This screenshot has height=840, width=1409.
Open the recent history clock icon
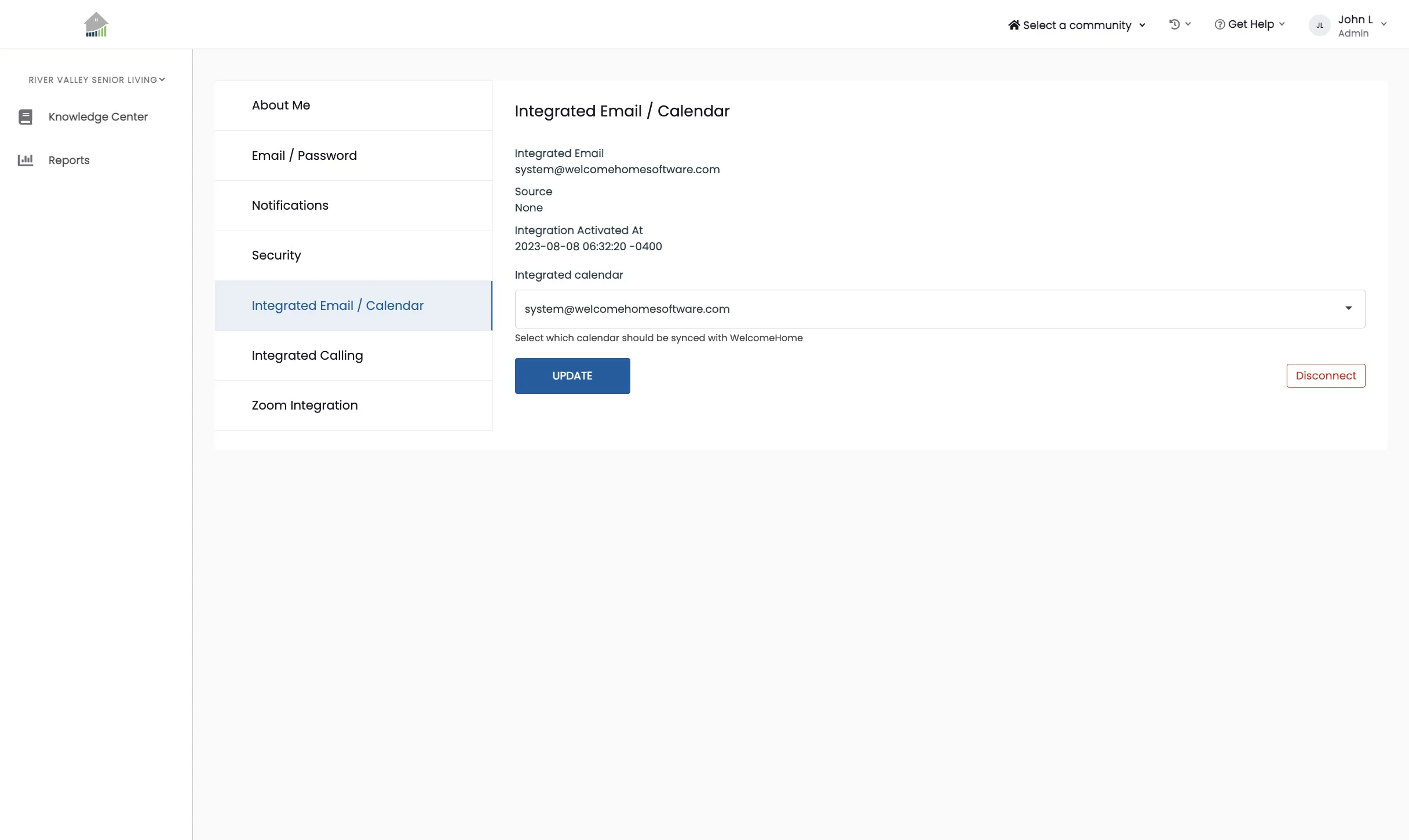[1174, 24]
